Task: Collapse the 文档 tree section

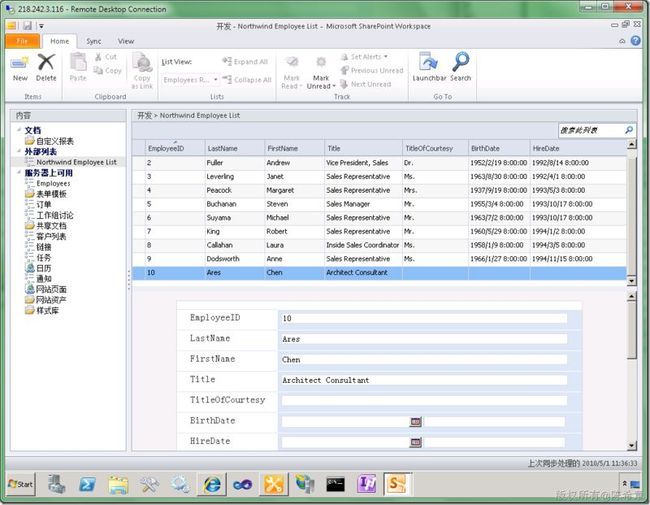Action: click(19, 130)
